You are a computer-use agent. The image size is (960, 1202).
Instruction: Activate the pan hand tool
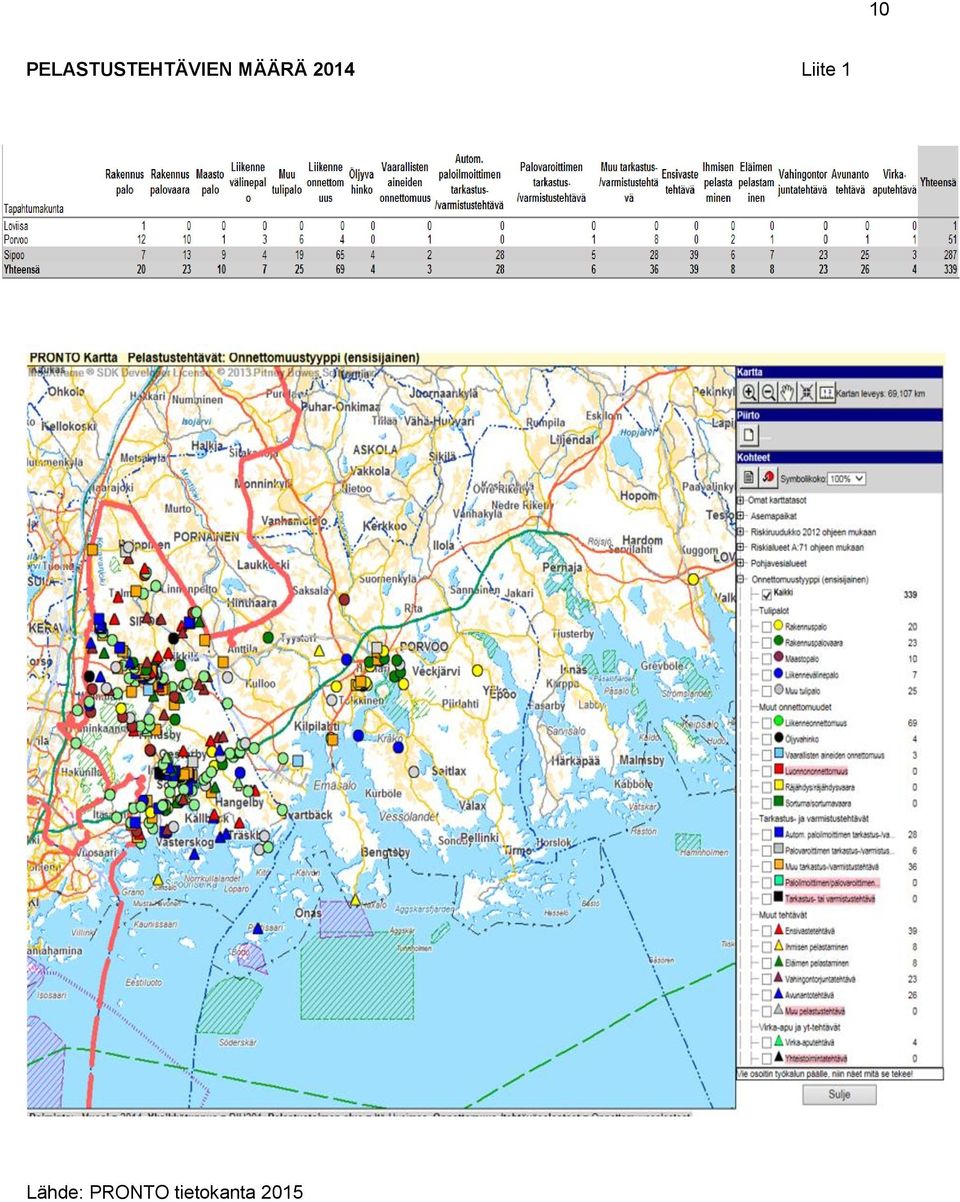click(x=788, y=393)
